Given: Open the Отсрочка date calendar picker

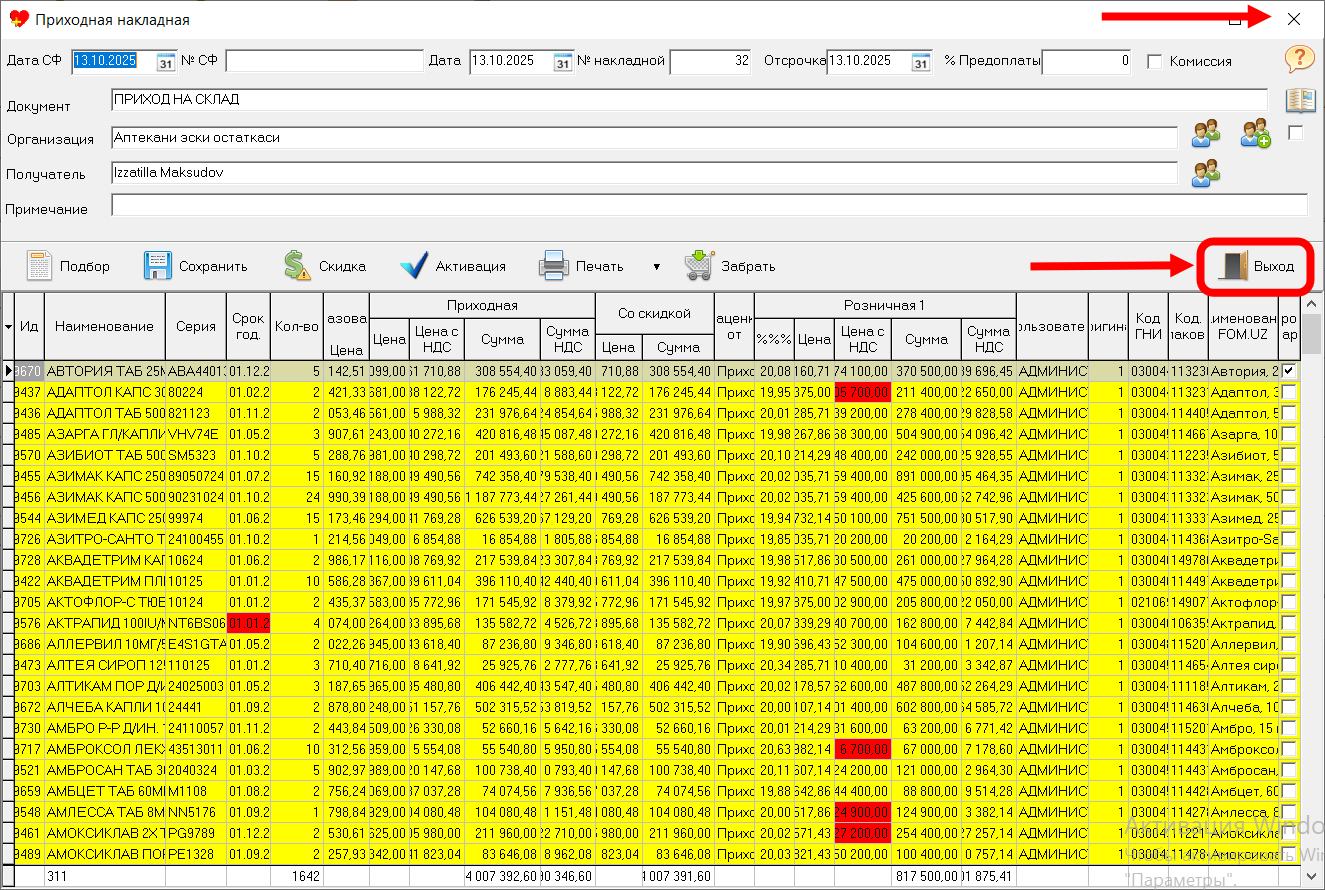Looking at the screenshot, I should 920,61.
